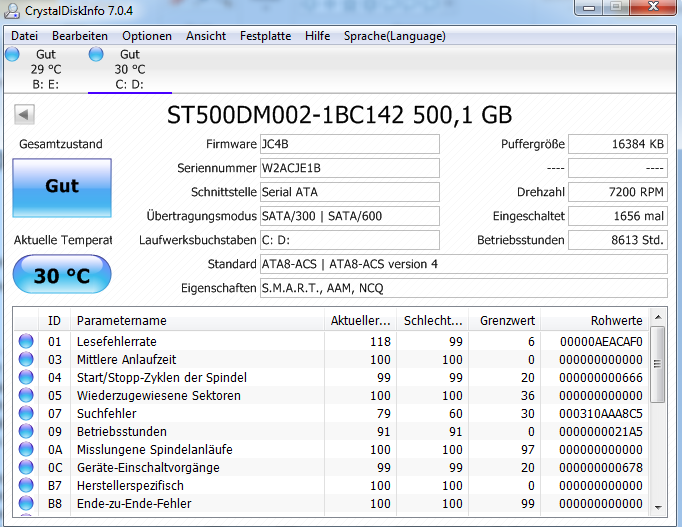Click status orb for Mittlere Anlaufzeit row
The image size is (682, 527).
point(26,360)
